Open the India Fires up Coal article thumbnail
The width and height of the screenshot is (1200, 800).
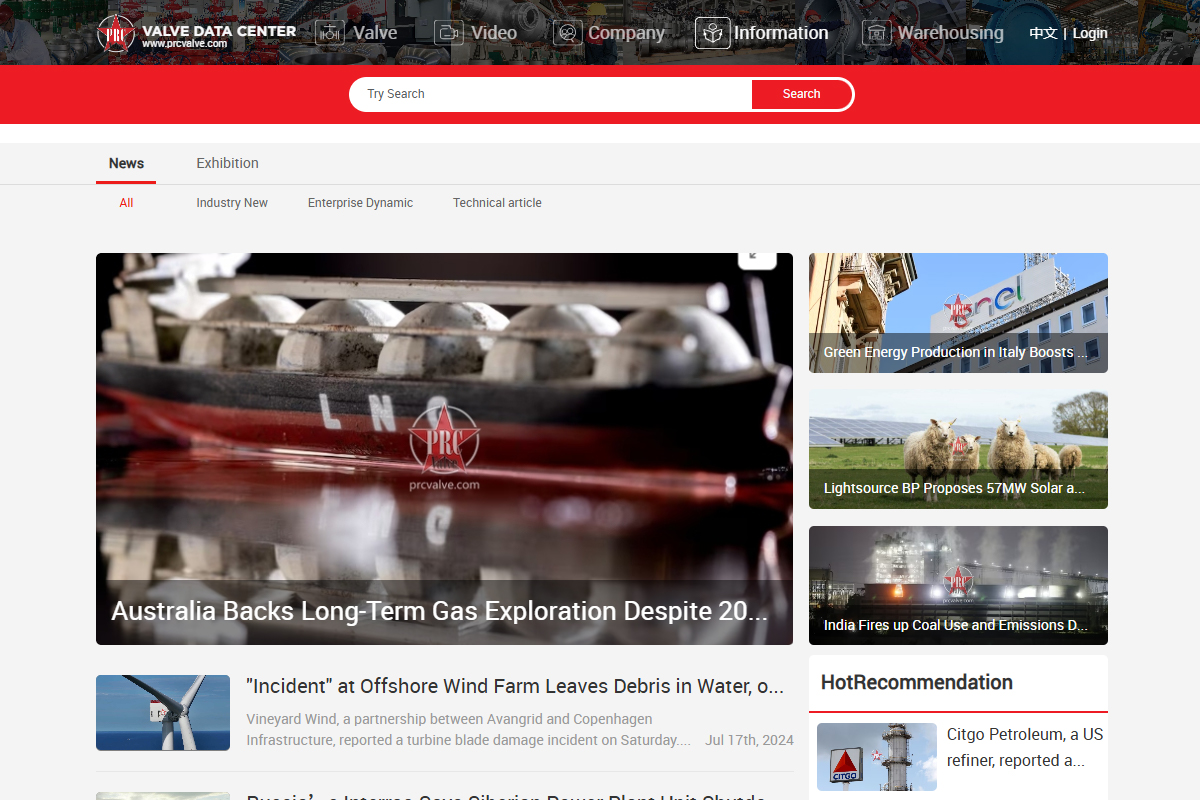(957, 585)
